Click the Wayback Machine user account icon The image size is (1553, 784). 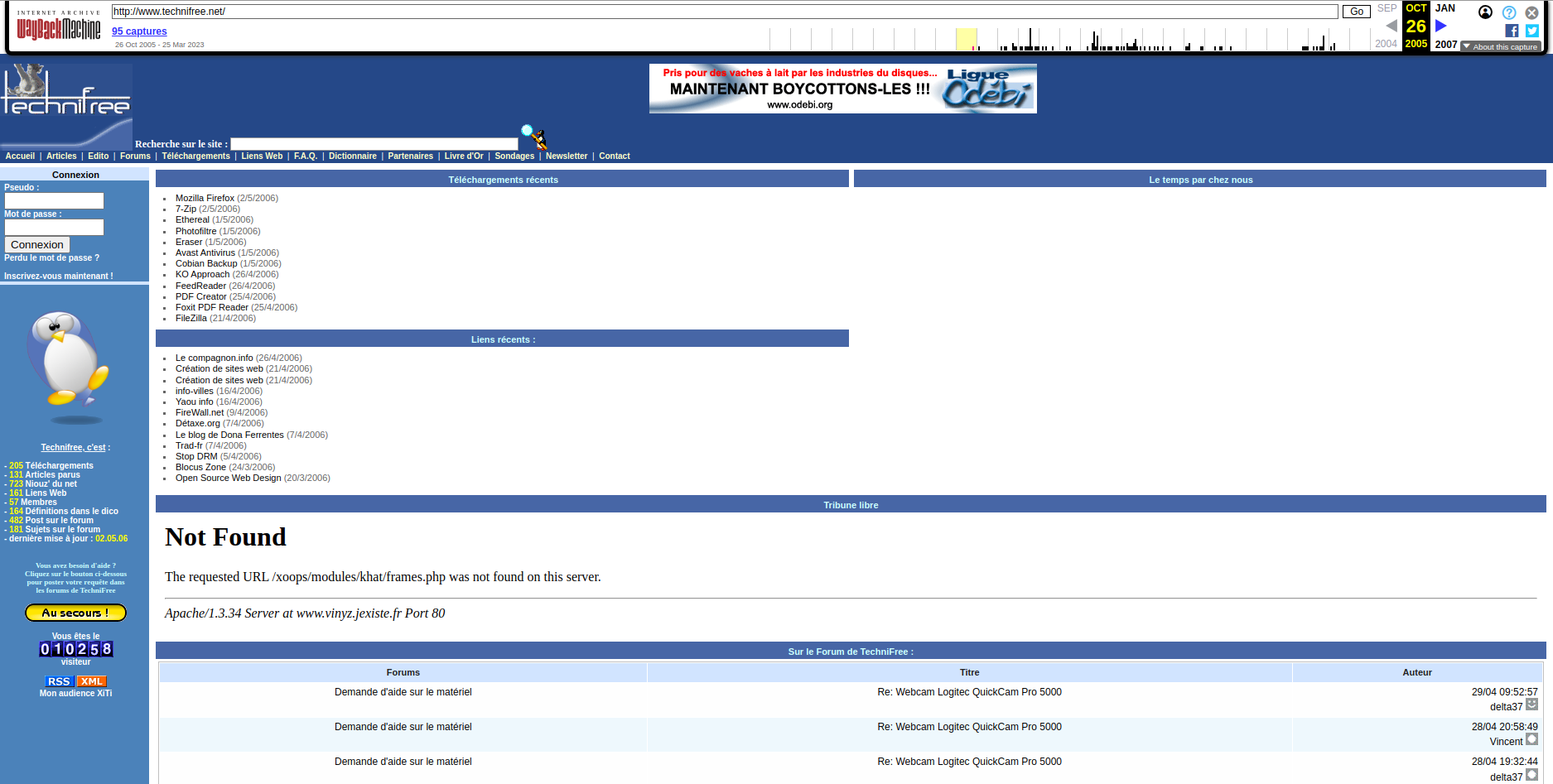tap(1485, 12)
